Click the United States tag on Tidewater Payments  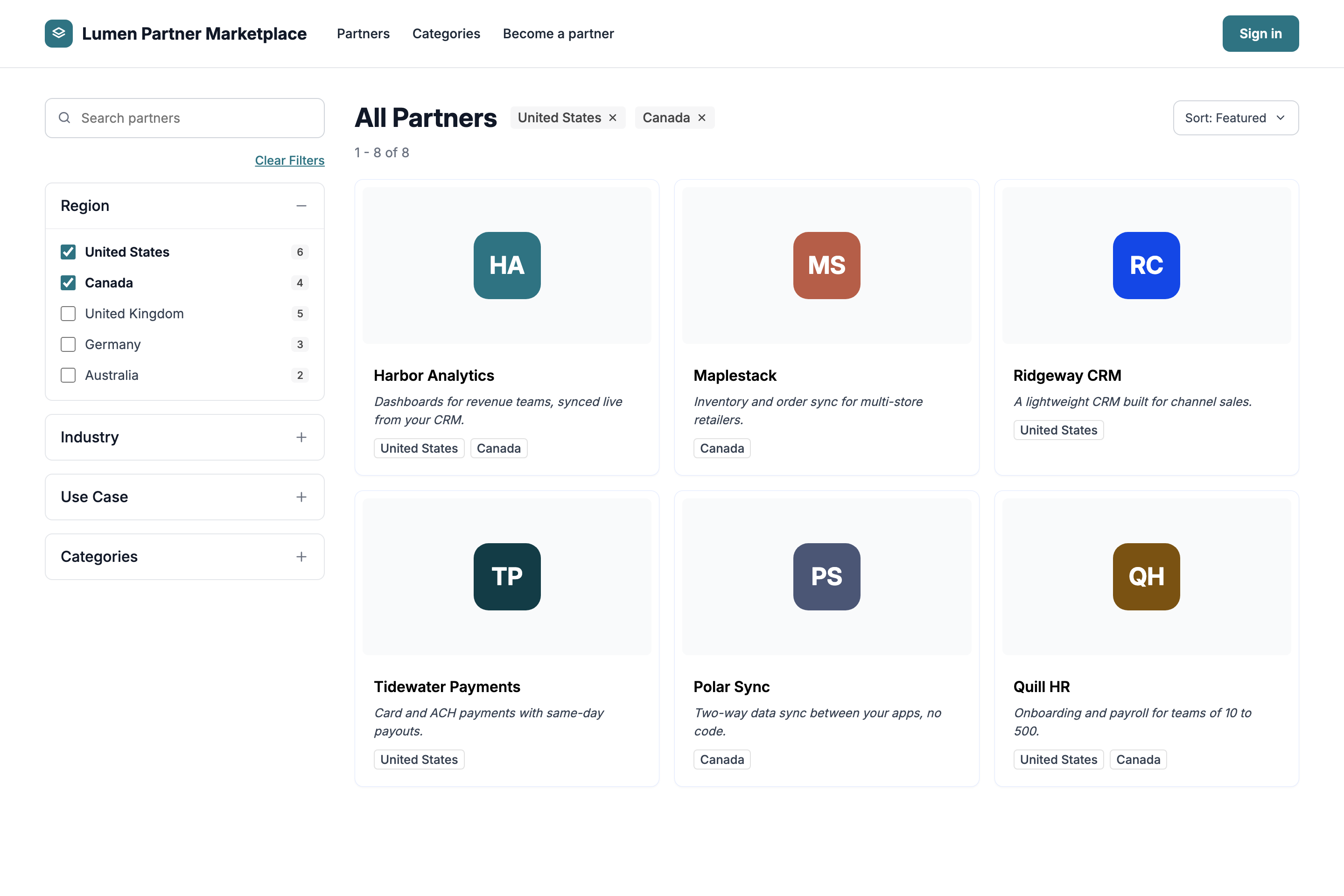click(419, 760)
